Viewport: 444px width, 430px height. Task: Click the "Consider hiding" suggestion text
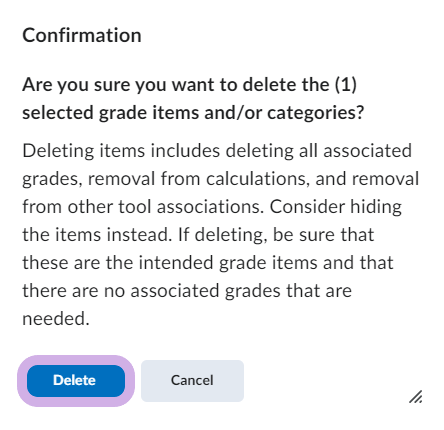336,207
